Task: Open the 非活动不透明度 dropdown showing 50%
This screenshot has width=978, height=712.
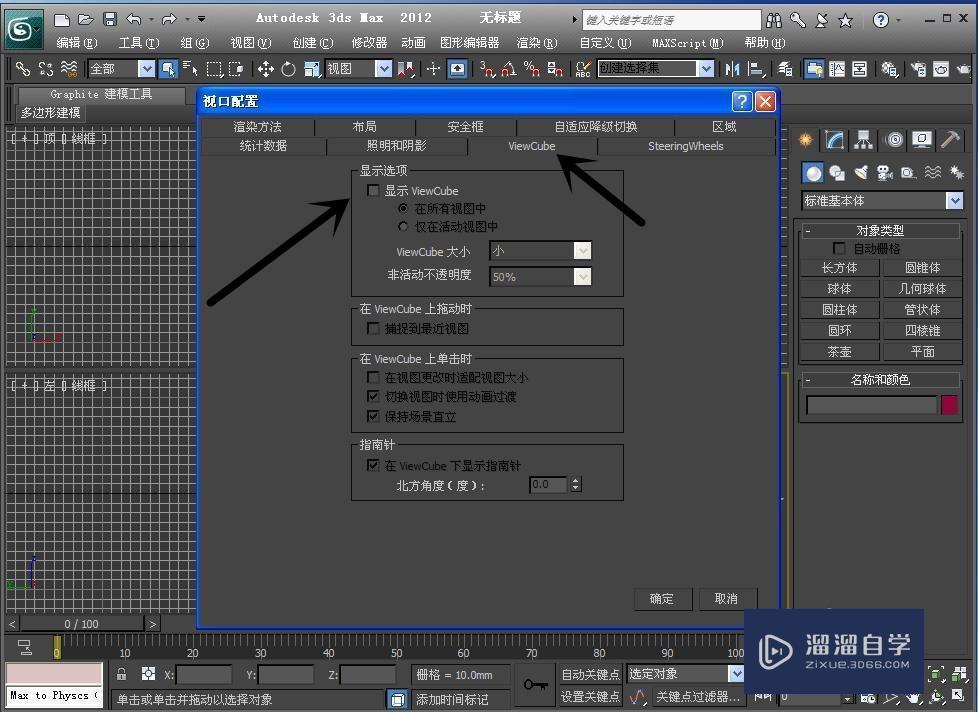Action: (x=582, y=276)
